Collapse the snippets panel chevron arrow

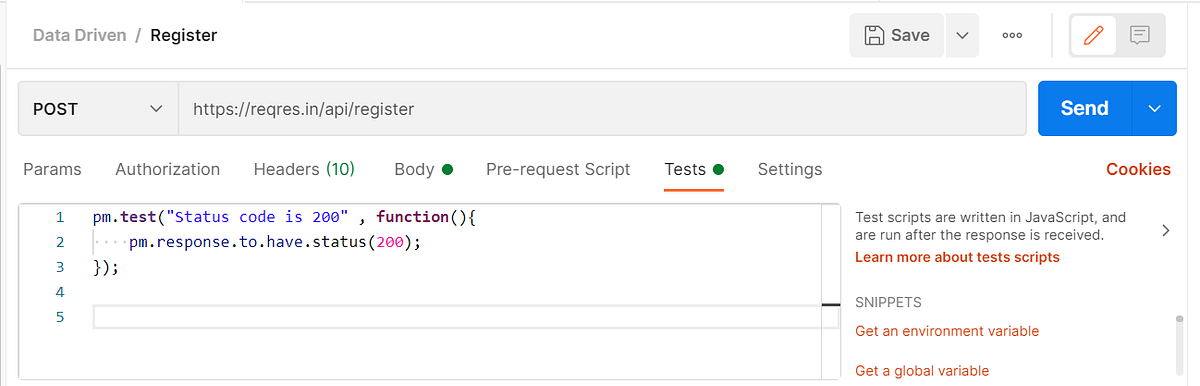tap(1165, 231)
